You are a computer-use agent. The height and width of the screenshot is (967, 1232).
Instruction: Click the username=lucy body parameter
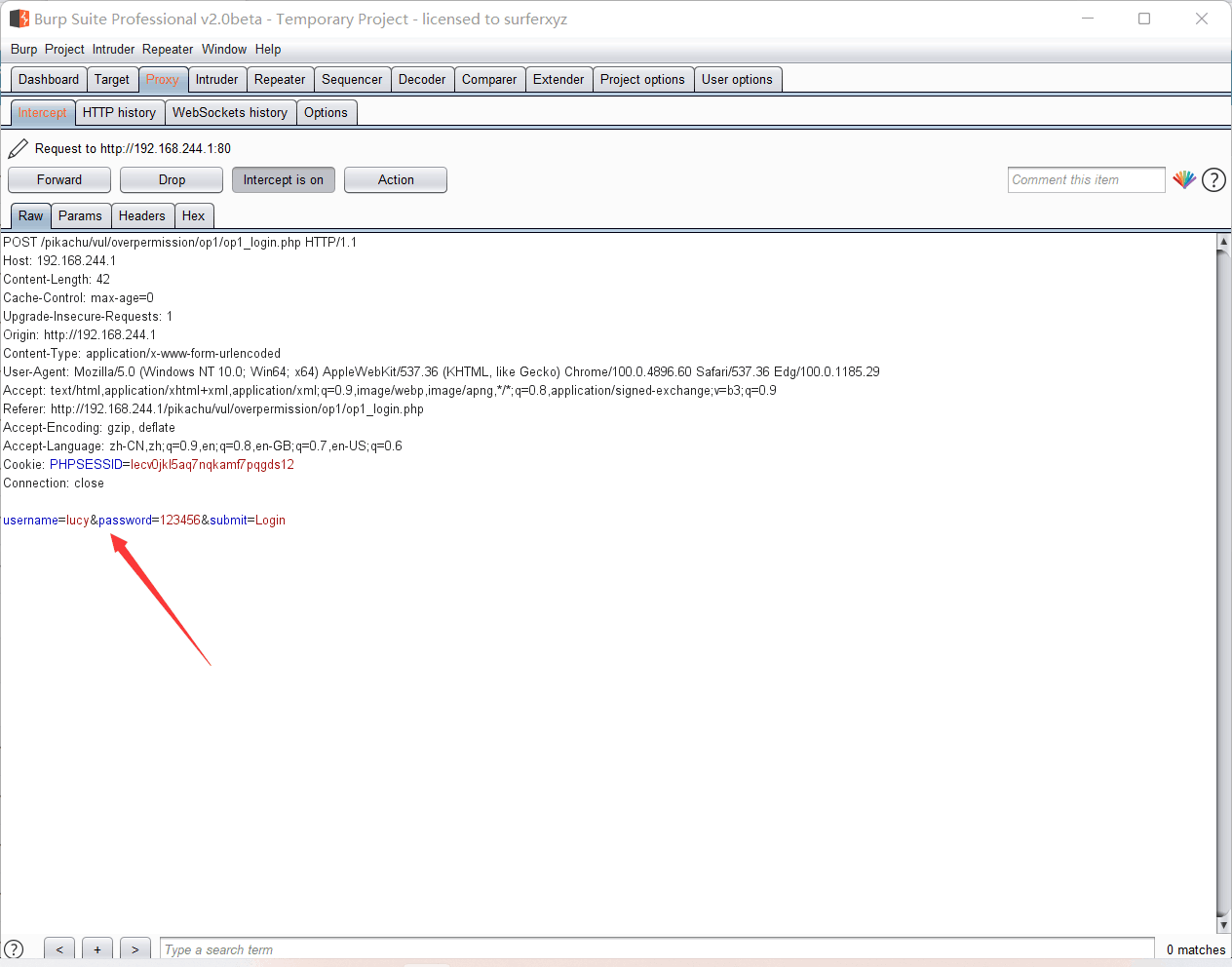pyautogui.click(x=46, y=521)
